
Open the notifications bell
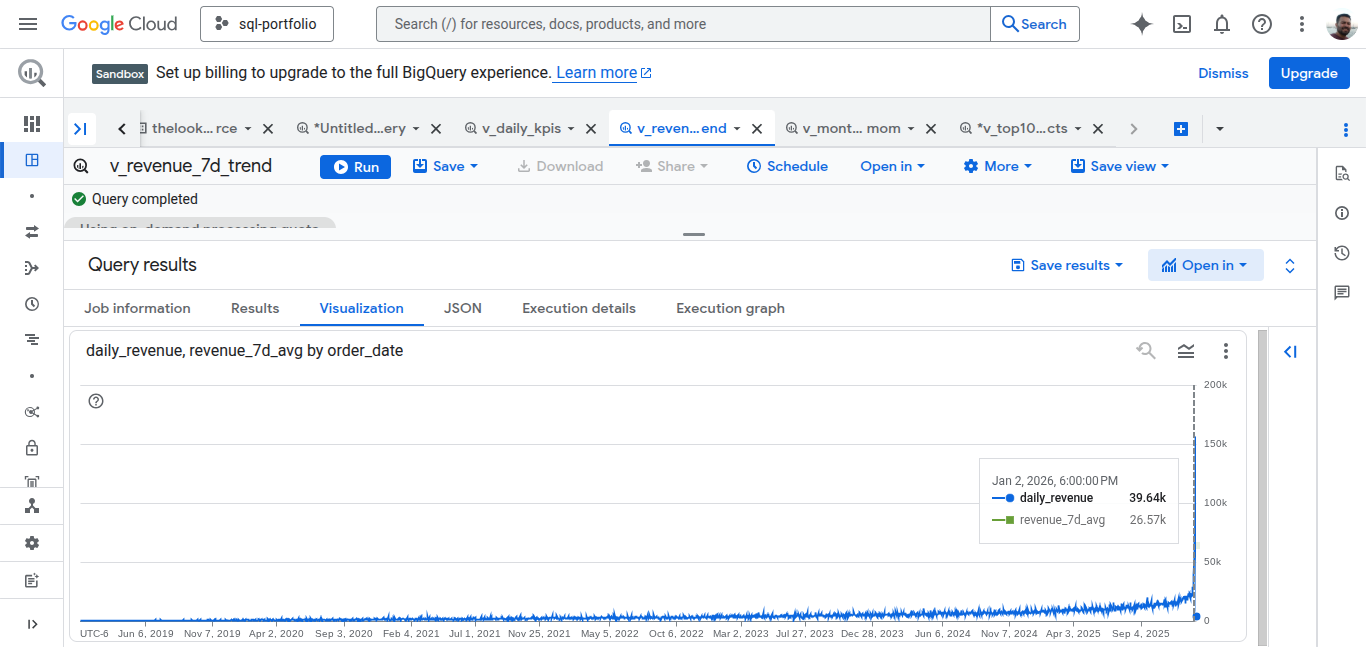1221,24
